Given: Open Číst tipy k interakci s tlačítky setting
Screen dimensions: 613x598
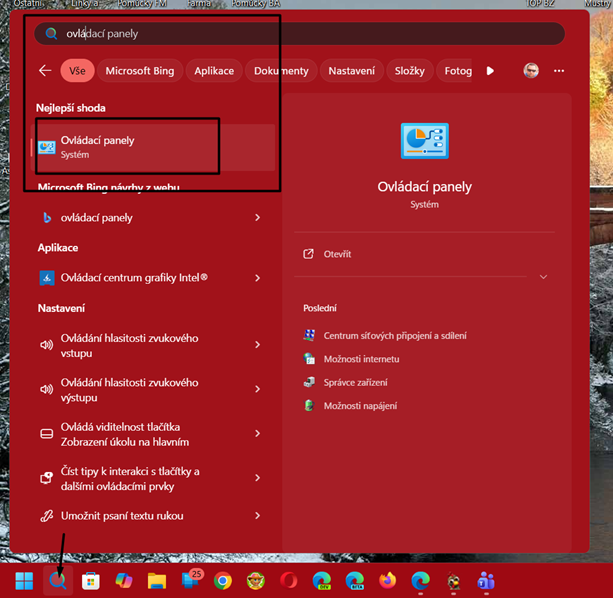Looking at the screenshot, I should click(x=130, y=479).
